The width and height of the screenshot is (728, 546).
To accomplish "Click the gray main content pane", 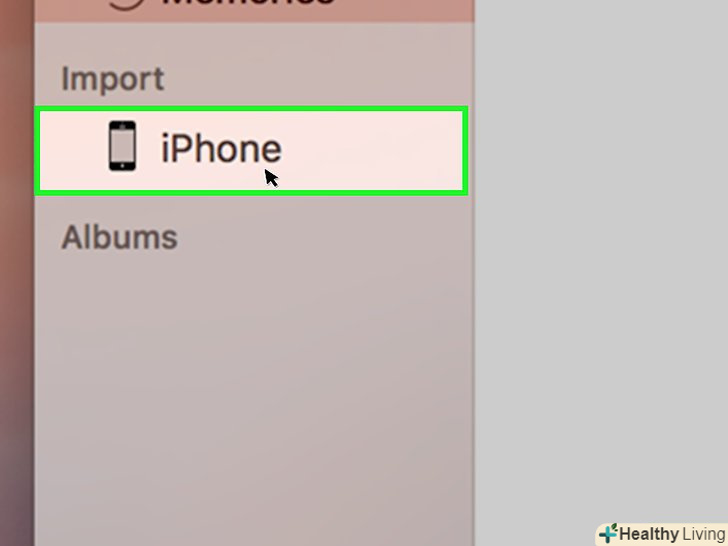I will 601,260.
